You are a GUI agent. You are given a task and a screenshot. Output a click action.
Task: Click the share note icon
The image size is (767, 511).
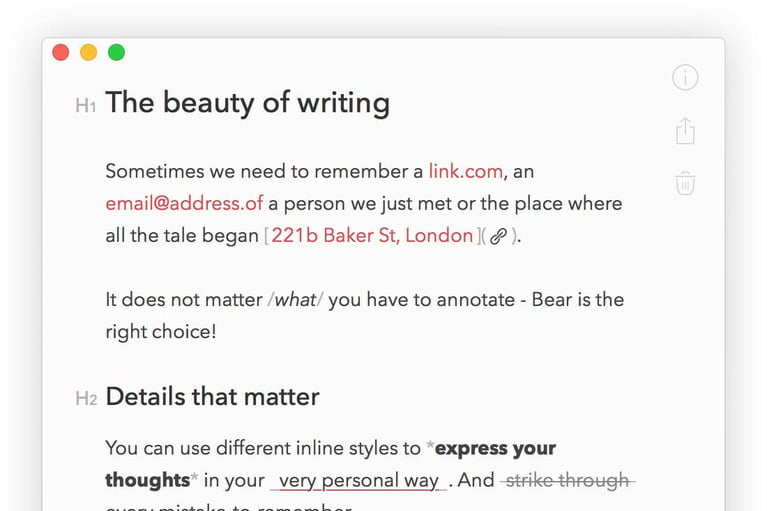click(685, 131)
